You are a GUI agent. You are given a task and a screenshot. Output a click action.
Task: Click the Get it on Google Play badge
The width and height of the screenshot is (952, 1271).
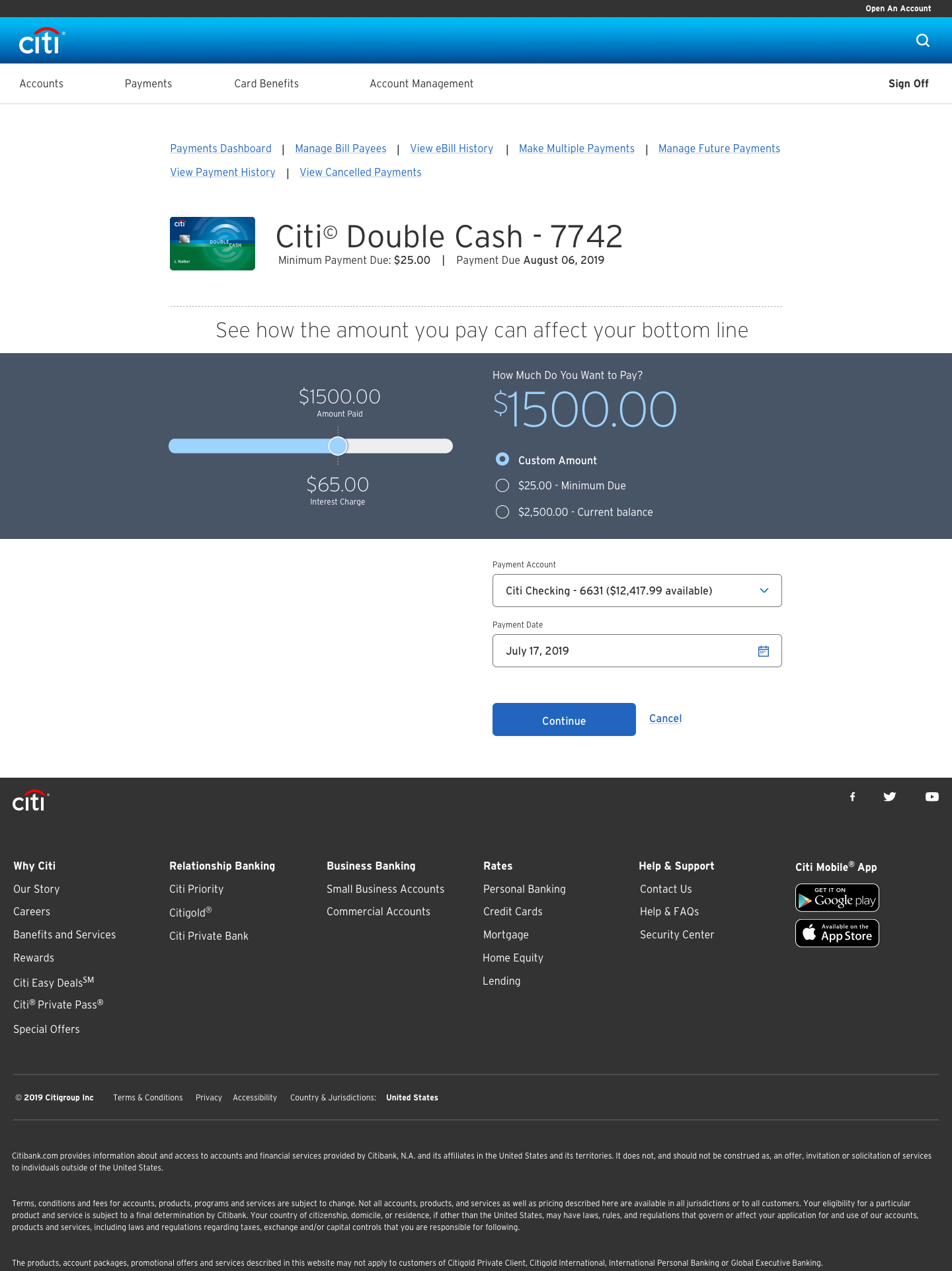[837, 897]
